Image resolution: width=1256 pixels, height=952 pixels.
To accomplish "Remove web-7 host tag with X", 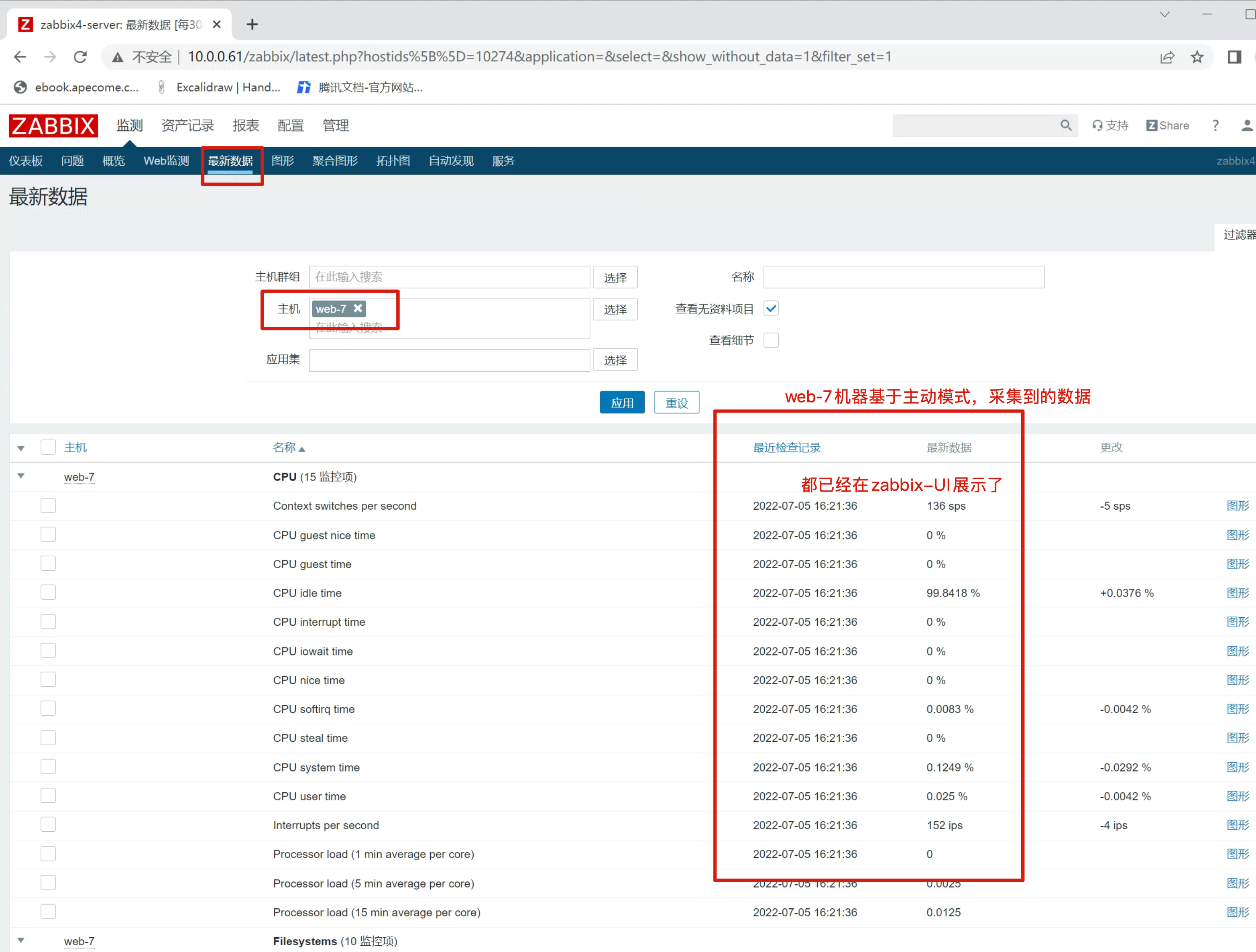I will tap(358, 308).
